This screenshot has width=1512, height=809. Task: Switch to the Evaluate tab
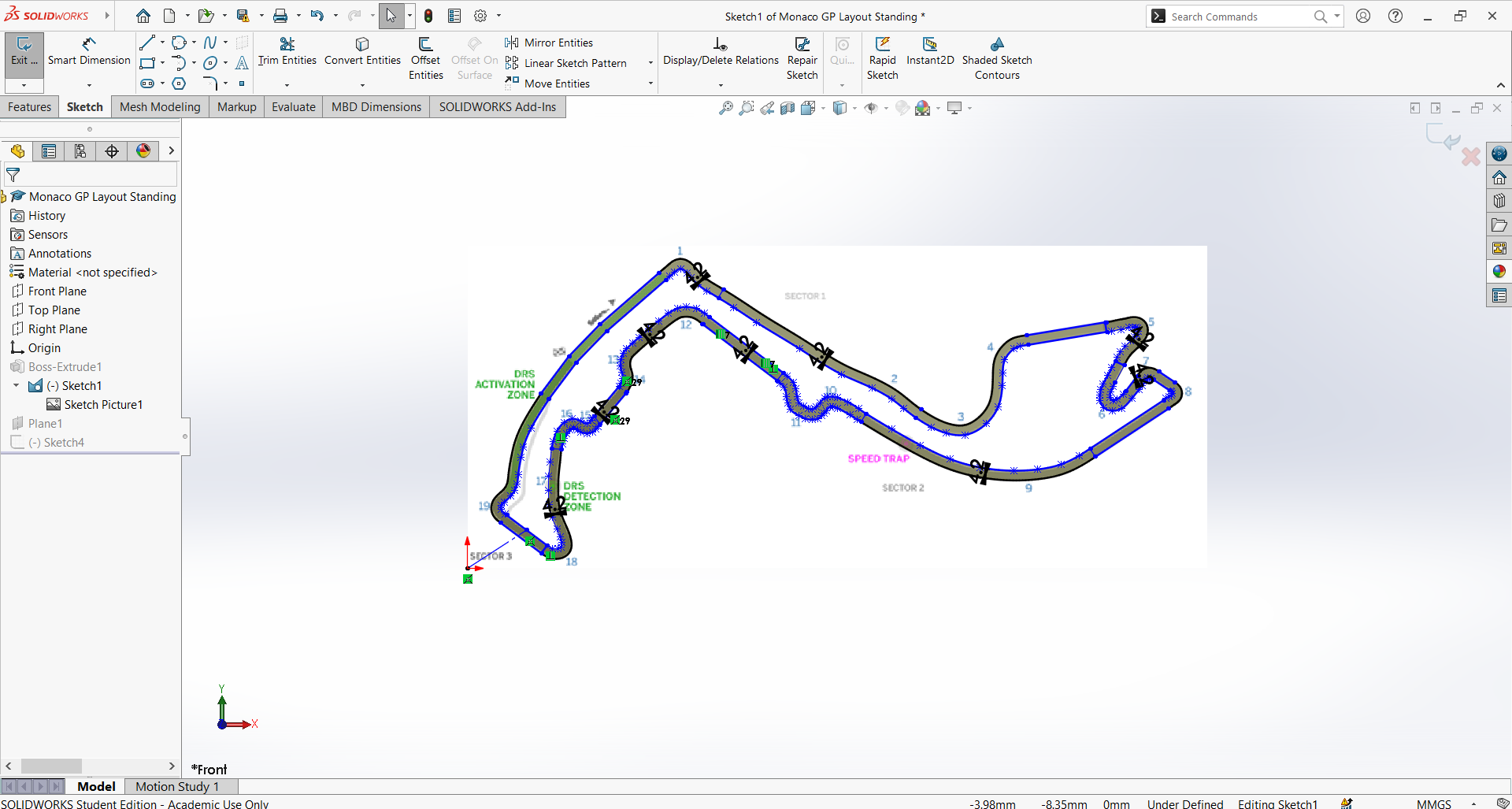point(294,107)
